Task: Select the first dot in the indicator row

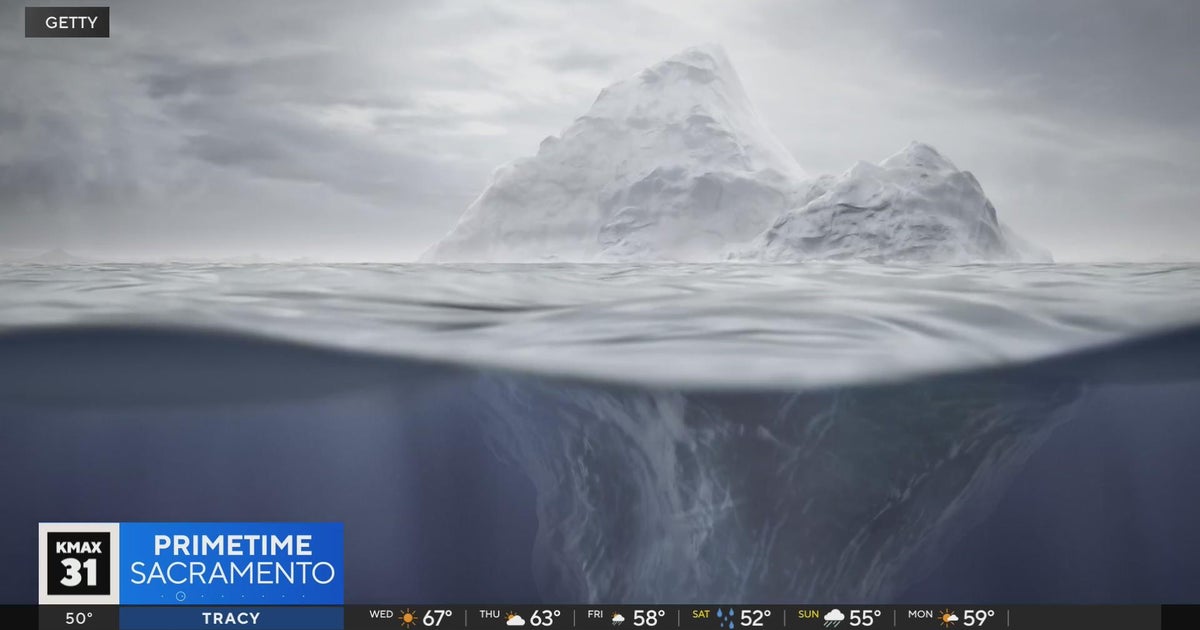Action: [162, 596]
